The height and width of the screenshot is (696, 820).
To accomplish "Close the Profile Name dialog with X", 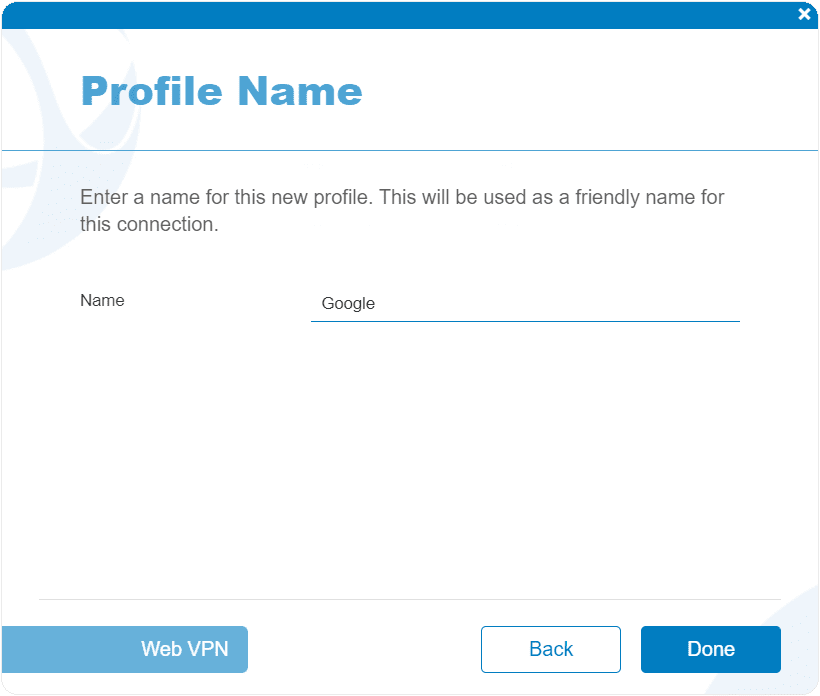I will (x=804, y=14).
